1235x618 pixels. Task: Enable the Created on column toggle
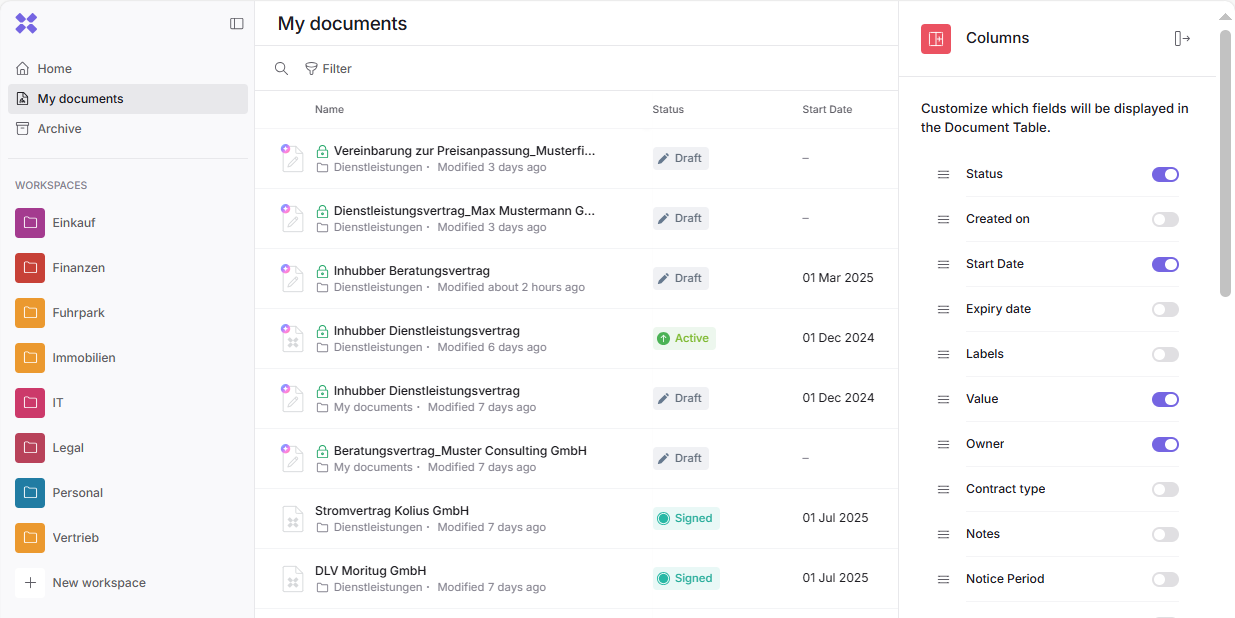pyautogui.click(x=1165, y=220)
